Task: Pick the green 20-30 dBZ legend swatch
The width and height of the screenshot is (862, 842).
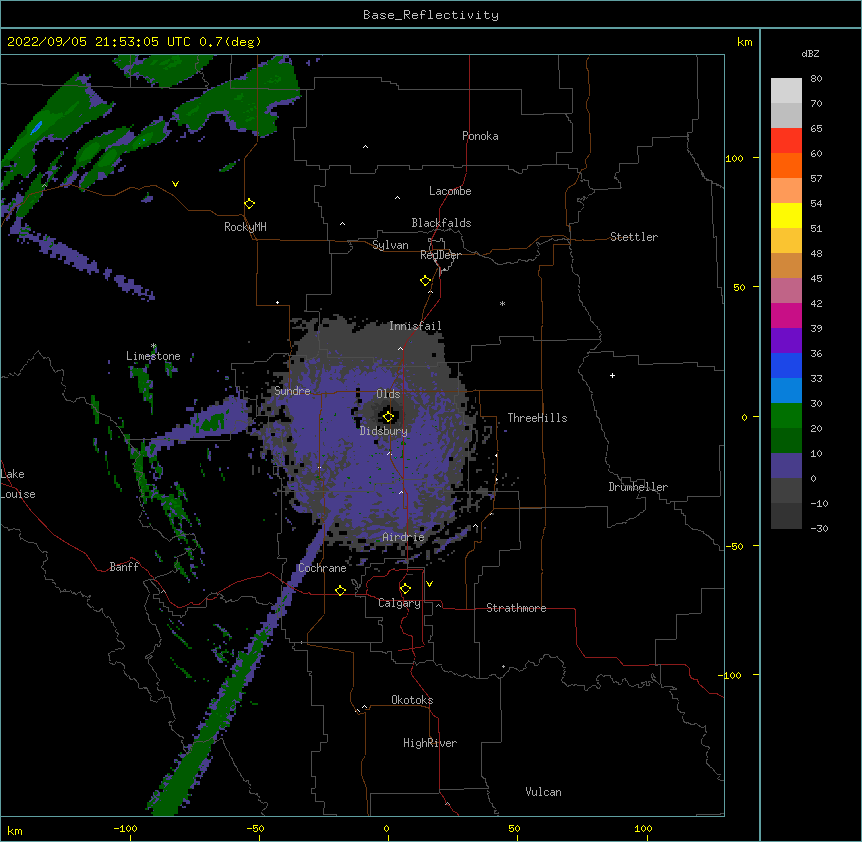Action: point(786,416)
